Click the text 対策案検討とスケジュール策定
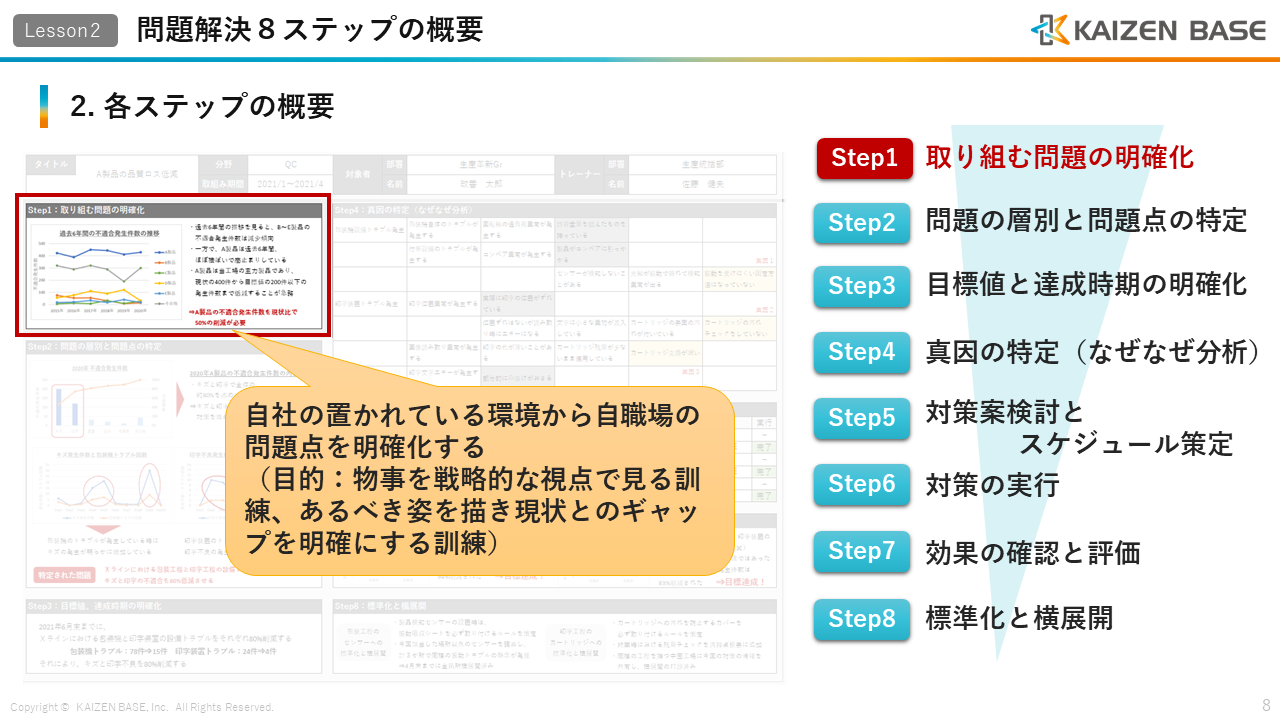 (1080, 427)
